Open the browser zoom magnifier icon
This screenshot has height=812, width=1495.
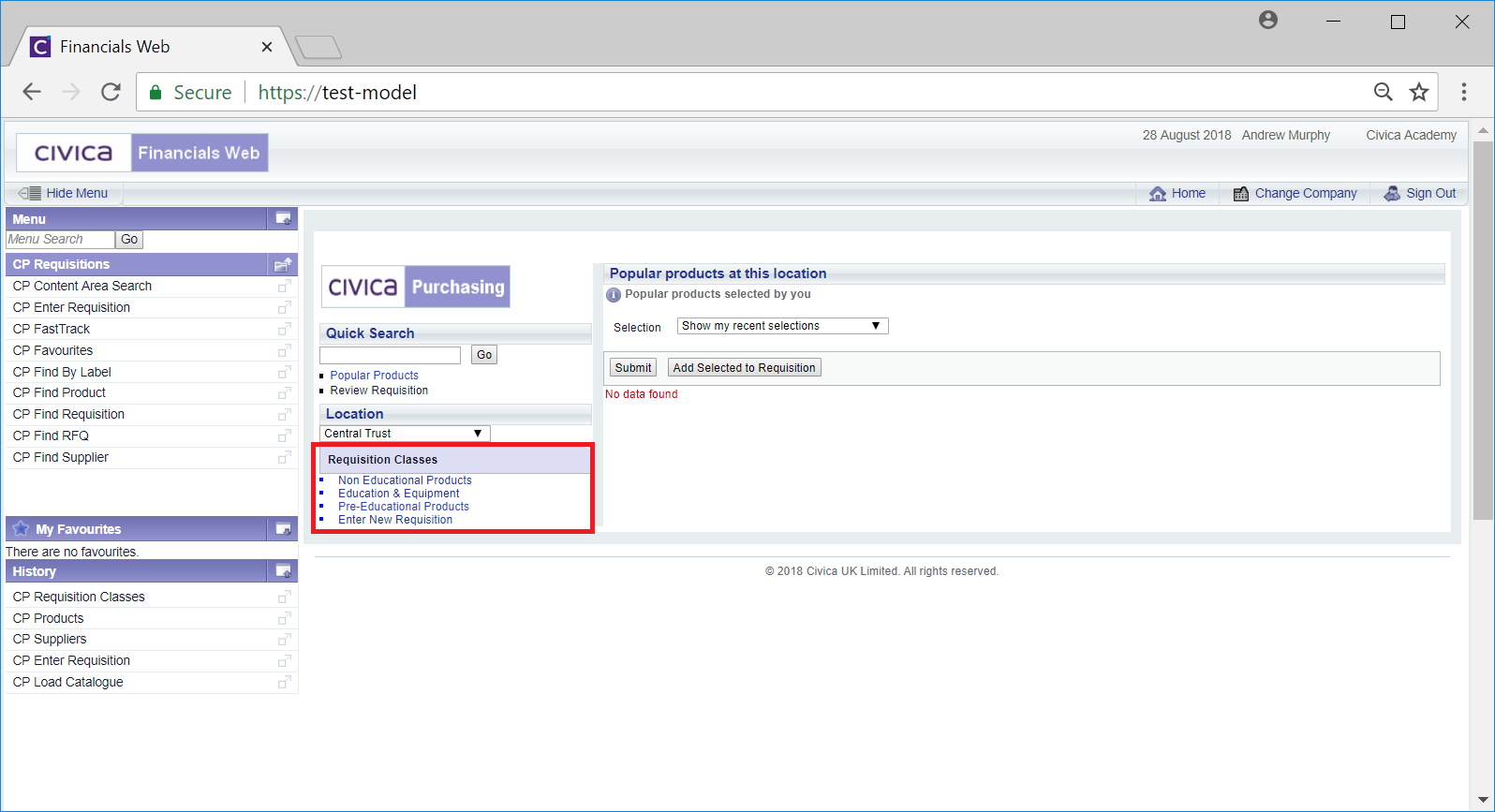pyautogui.click(x=1384, y=92)
